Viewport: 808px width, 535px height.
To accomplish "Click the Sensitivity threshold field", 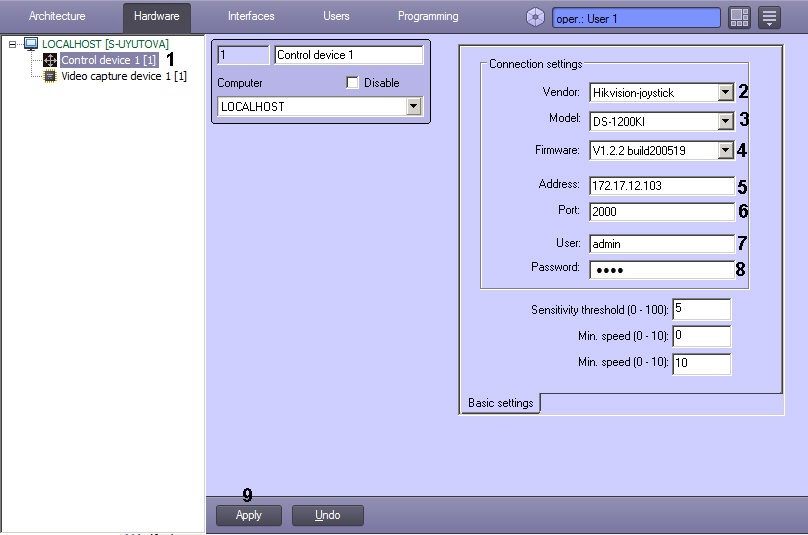I will [x=701, y=309].
